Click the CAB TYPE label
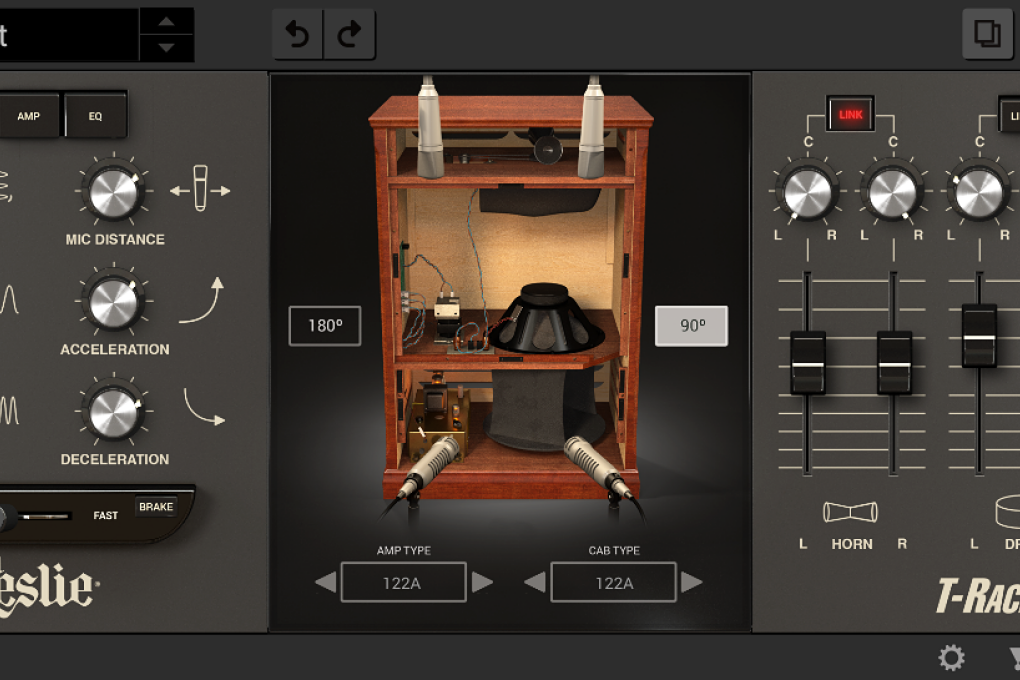 (x=614, y=551)
